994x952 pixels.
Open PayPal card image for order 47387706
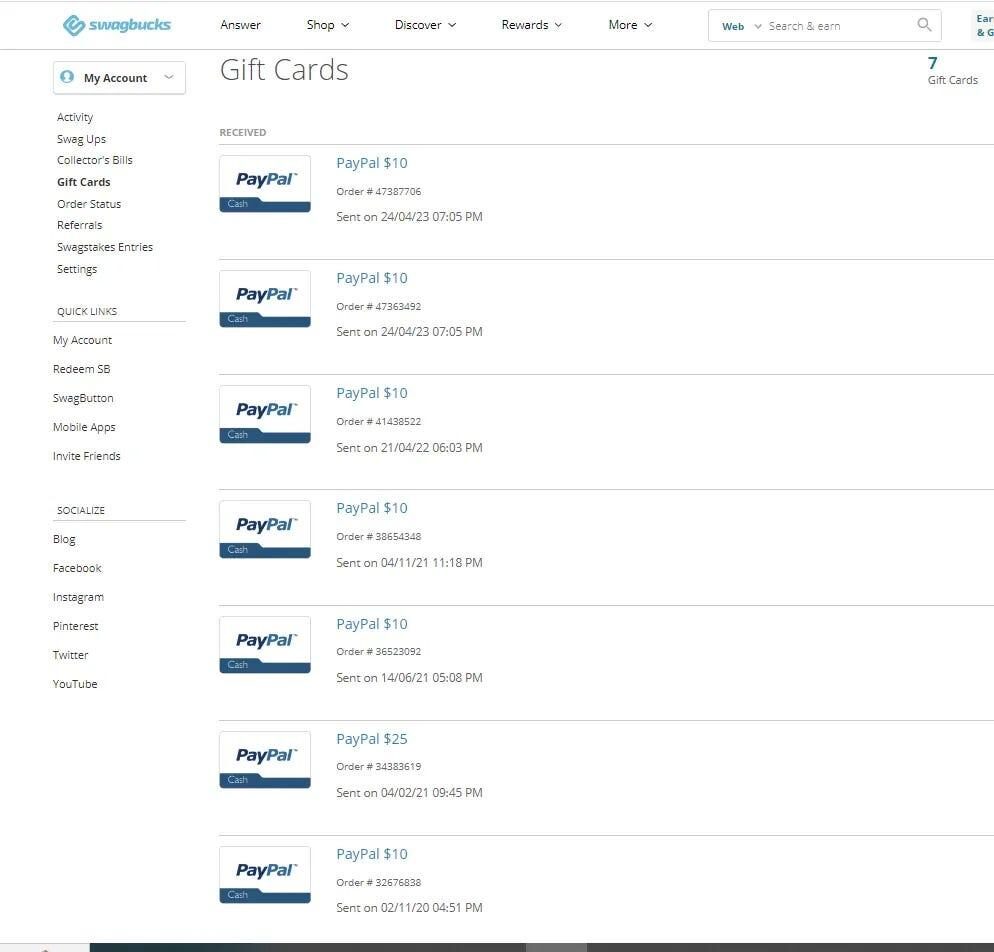click(265, 184)
